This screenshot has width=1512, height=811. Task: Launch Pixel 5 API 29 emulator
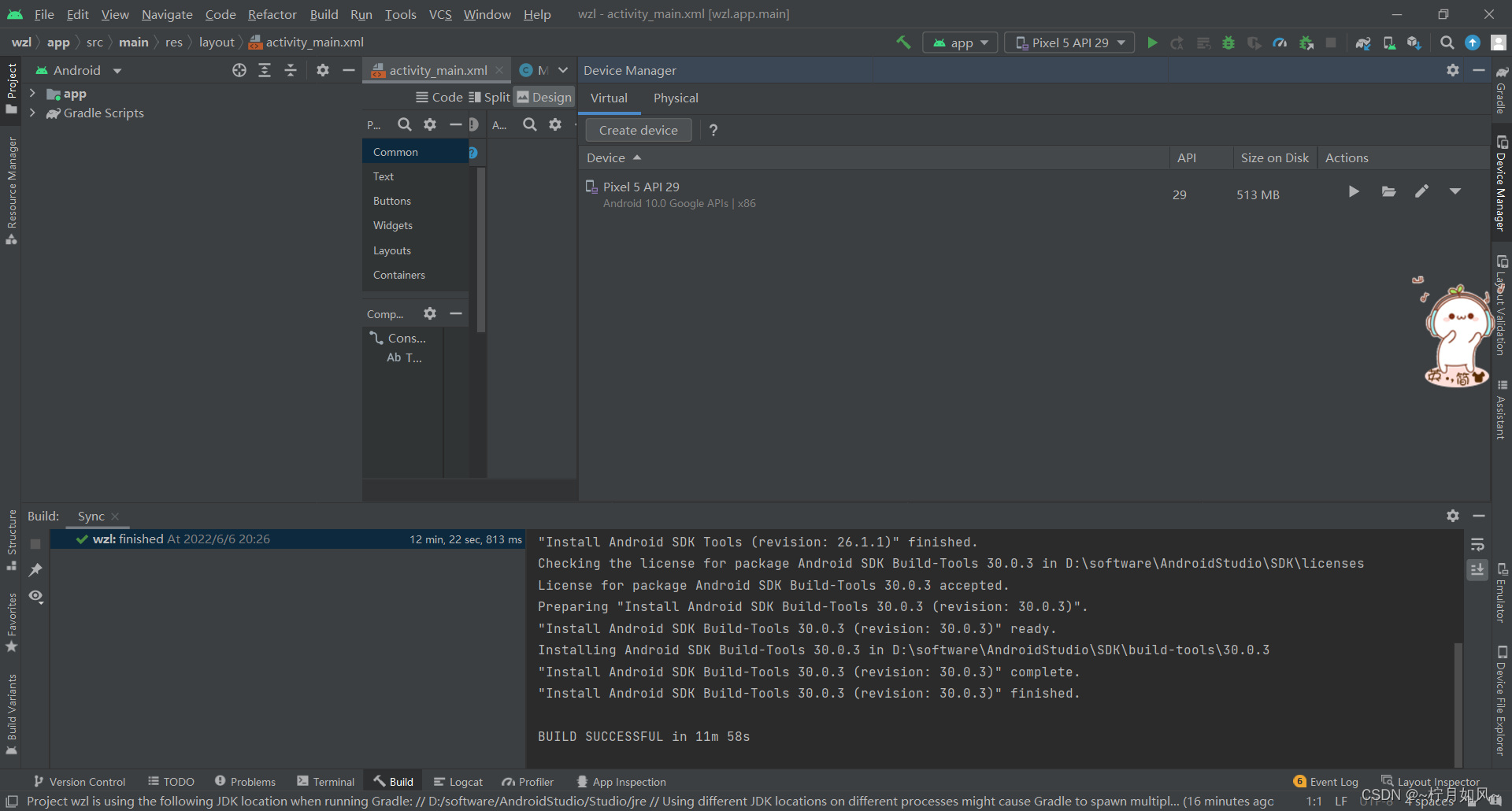click(x=1353, y=191)
